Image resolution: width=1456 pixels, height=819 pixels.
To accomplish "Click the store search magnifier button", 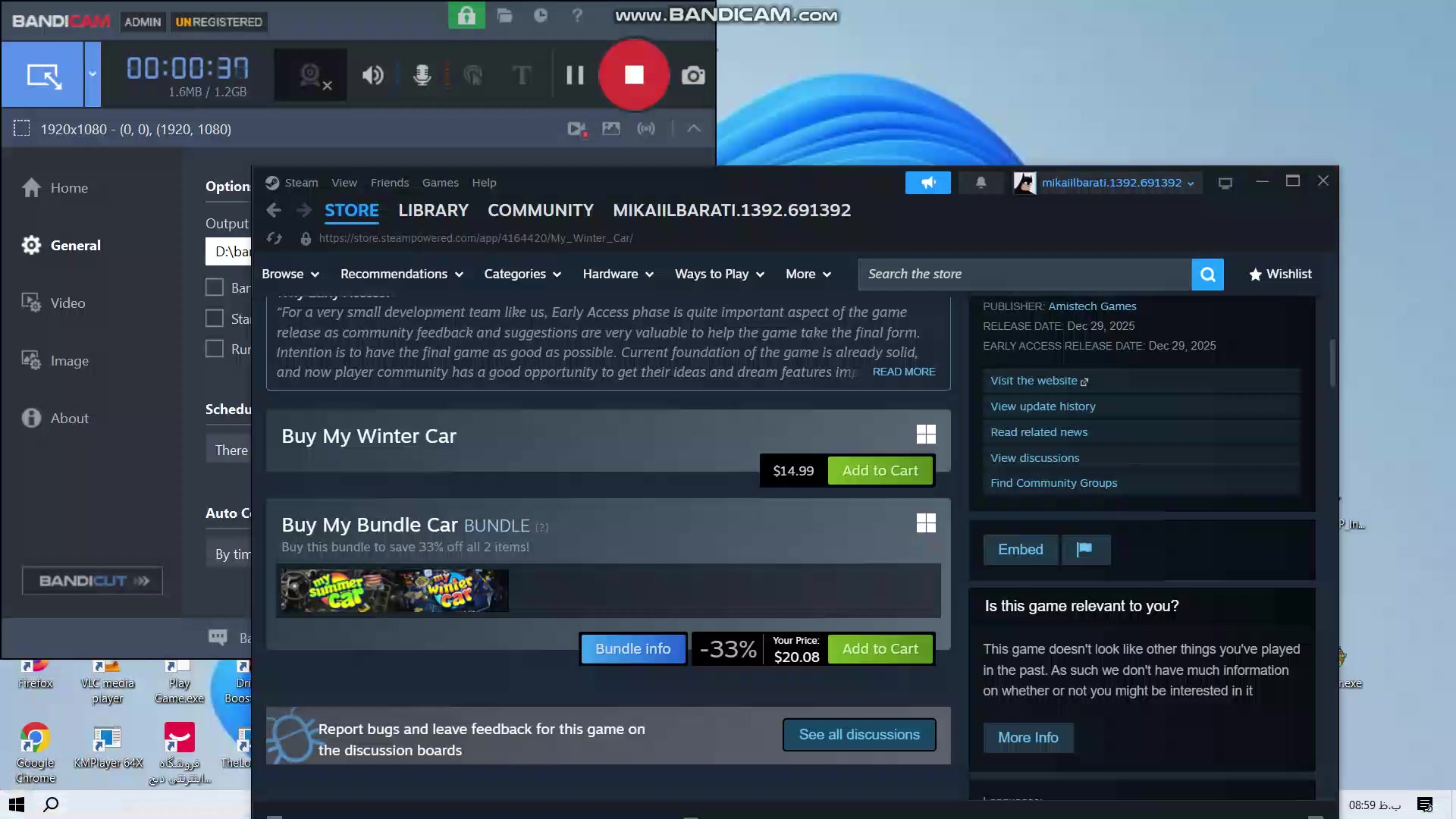I will tap(1207, 275).
